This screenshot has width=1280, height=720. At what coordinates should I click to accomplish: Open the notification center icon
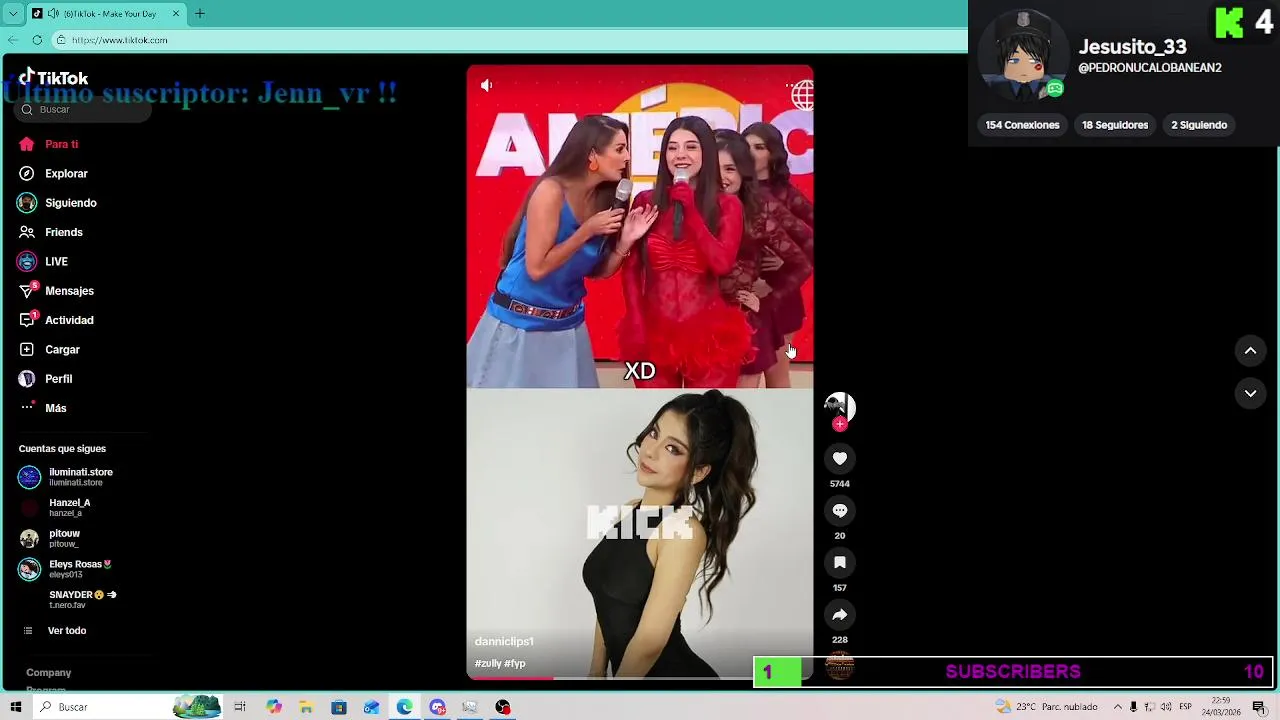coord(1259,707)
